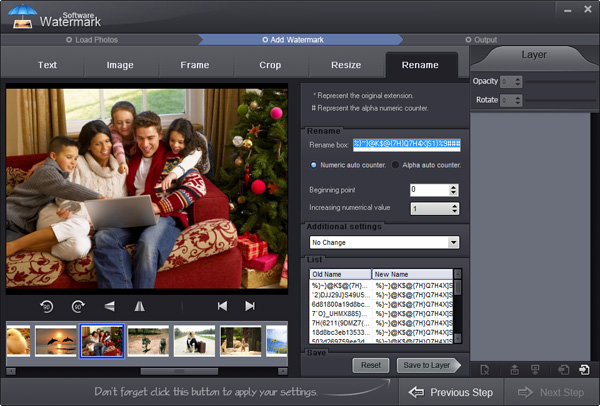Select Numeric auto counter option
The width and height of the screenshot is (600, 406).
[x=314, y=165]
